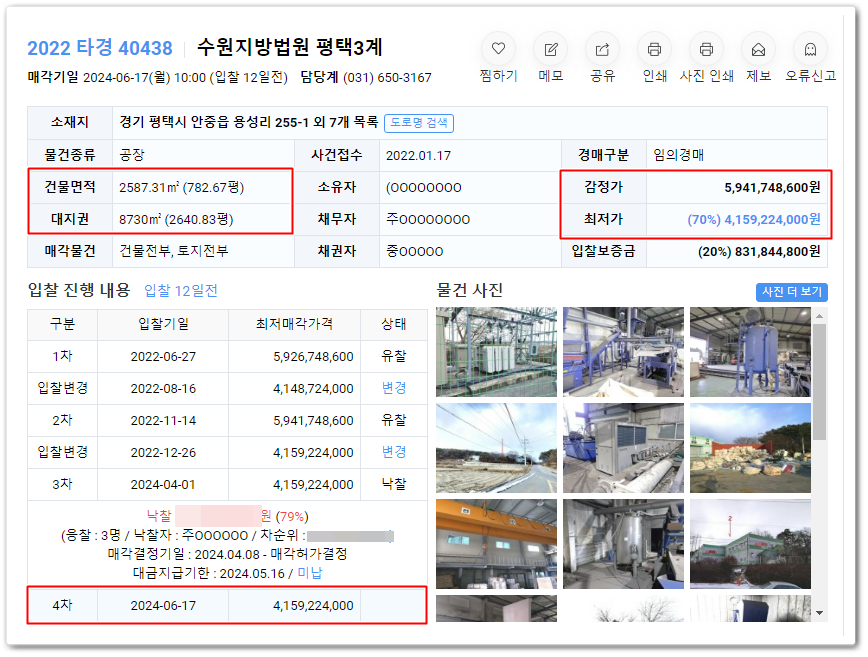868x657 pixels.
Task: Click 변경 link for 2022-08-16 row
Action: pyautogui.click(x=394, y=388)
